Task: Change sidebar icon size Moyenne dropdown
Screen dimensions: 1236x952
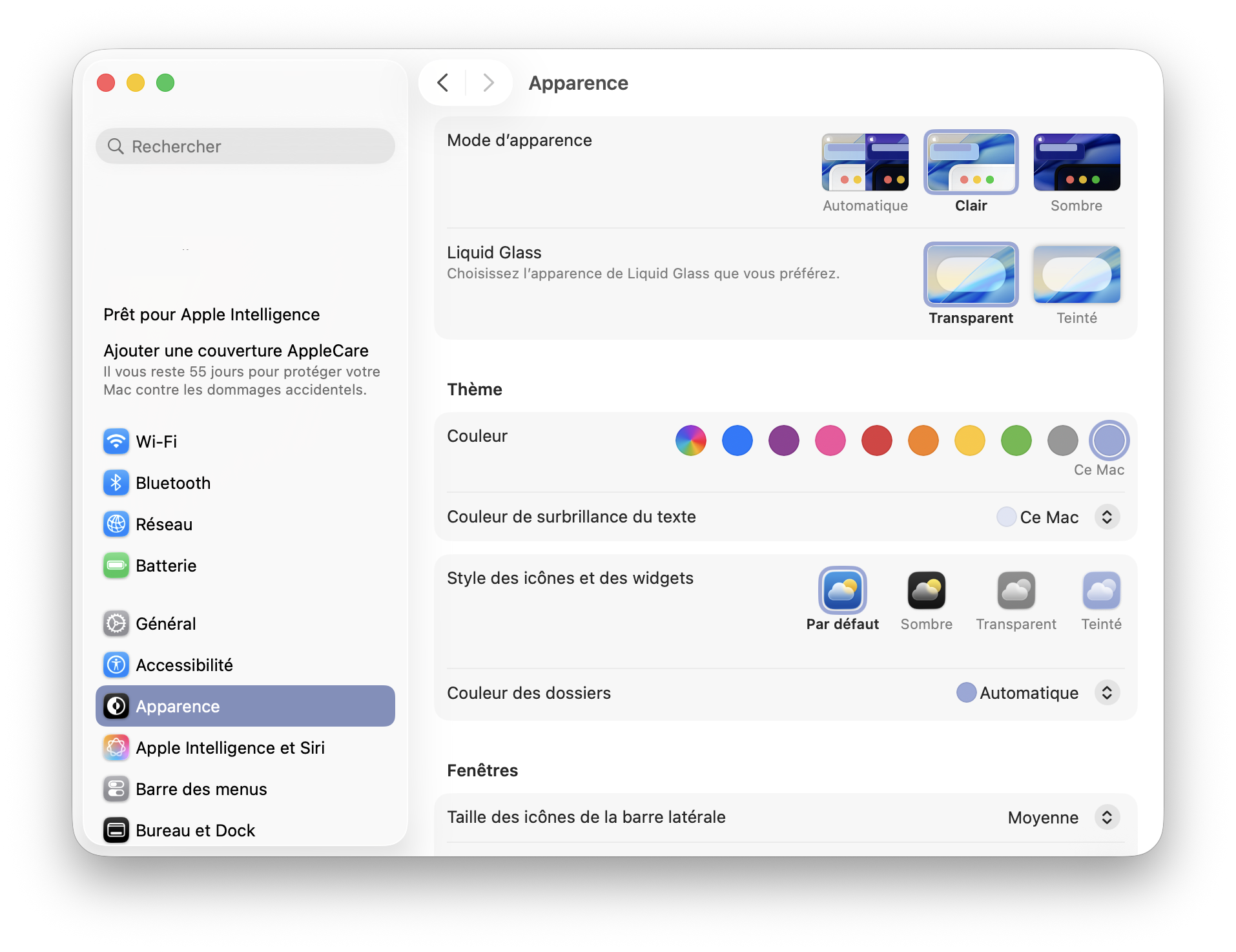Action: (1106, 818)
